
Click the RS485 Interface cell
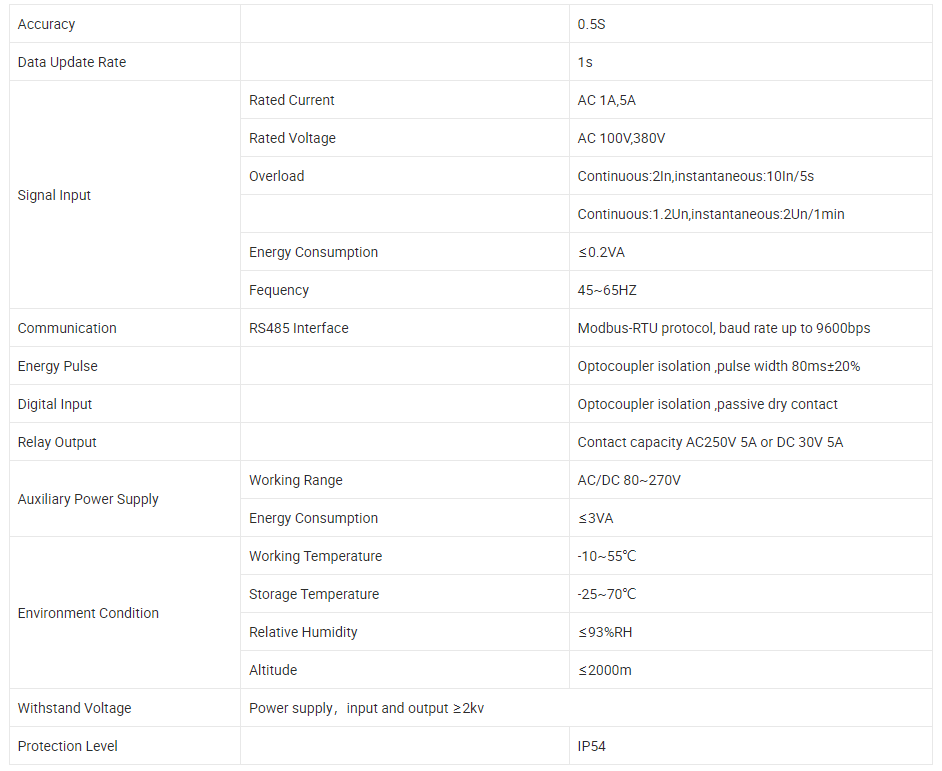click(x=405, y=328)
